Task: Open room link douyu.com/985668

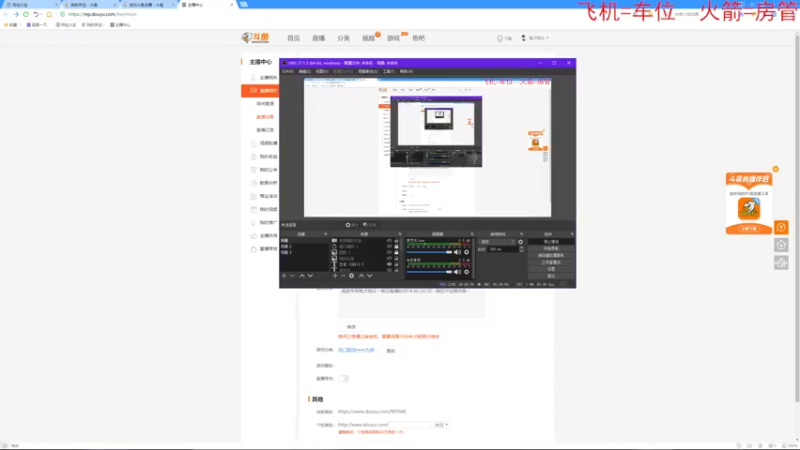Action: [x=372, y=411]
